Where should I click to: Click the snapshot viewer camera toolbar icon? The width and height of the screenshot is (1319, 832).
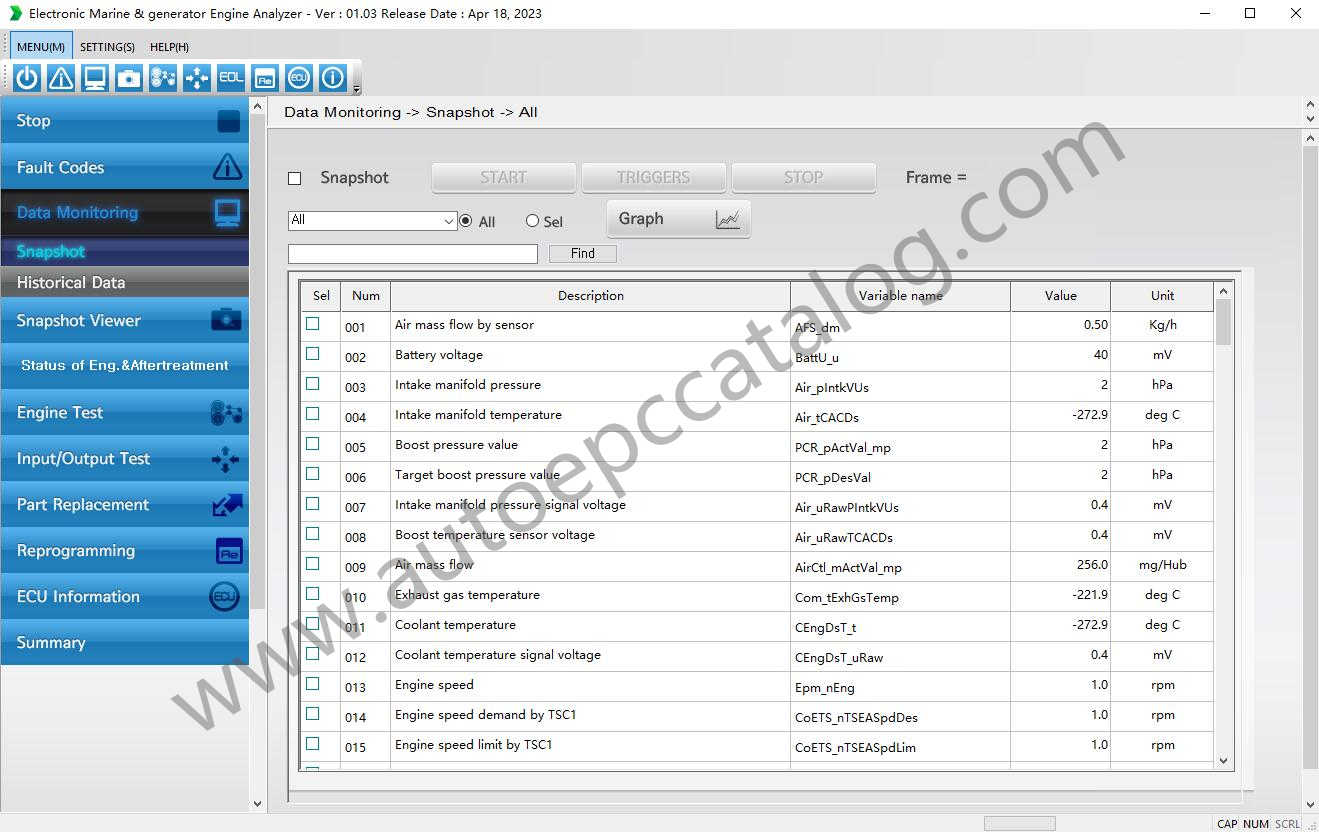129,78
